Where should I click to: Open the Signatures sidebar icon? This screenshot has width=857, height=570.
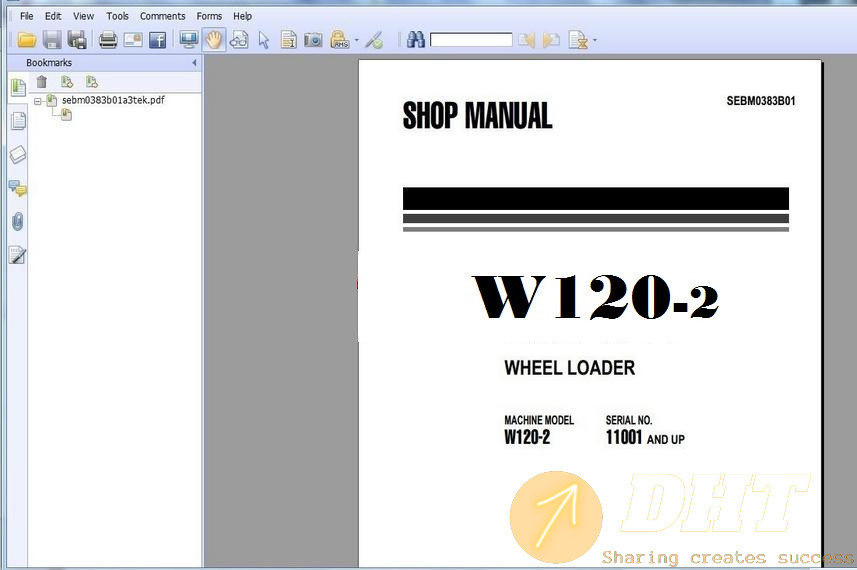click(x=17, y=255)
